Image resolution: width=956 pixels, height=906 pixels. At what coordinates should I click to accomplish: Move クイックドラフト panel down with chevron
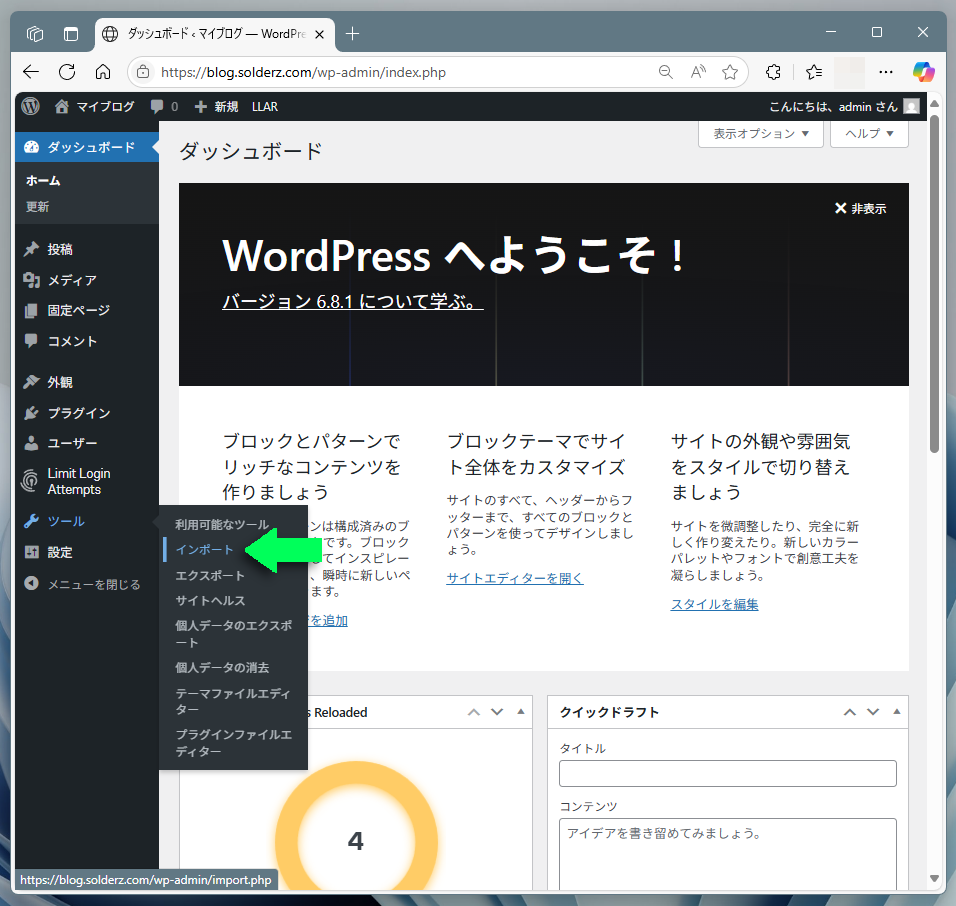click(x=873, y=712)
